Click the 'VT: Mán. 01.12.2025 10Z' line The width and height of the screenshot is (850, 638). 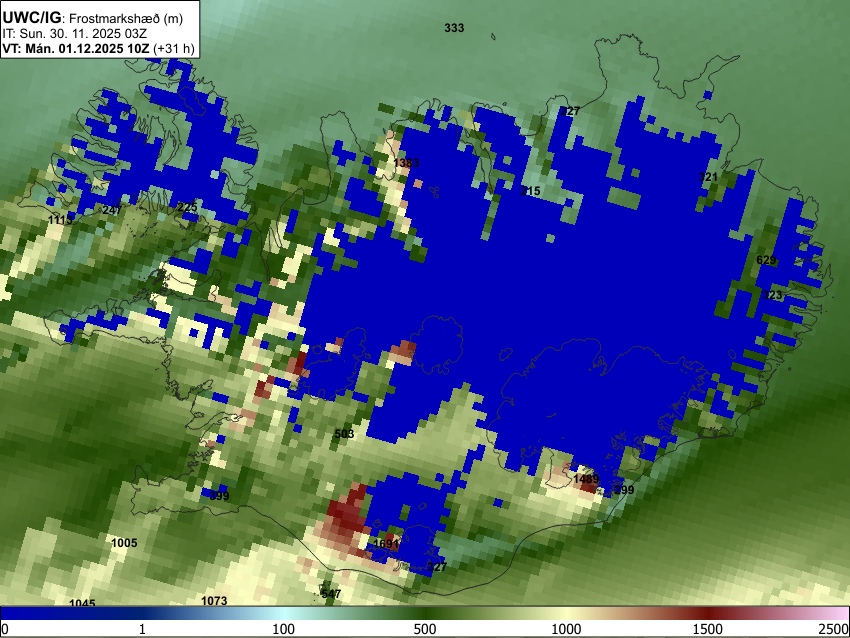click(x=76, y=48)
